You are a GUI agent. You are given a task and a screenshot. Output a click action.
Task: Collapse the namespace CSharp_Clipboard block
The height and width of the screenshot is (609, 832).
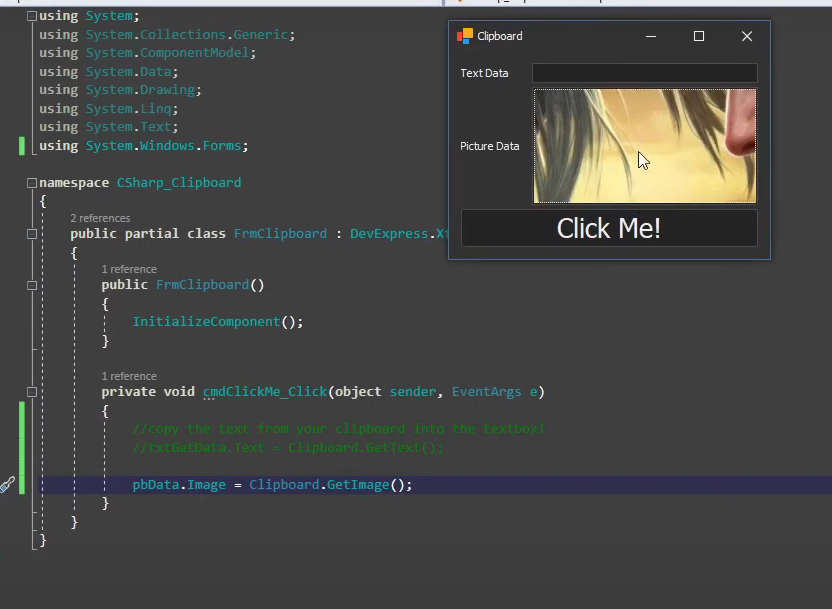32,183
